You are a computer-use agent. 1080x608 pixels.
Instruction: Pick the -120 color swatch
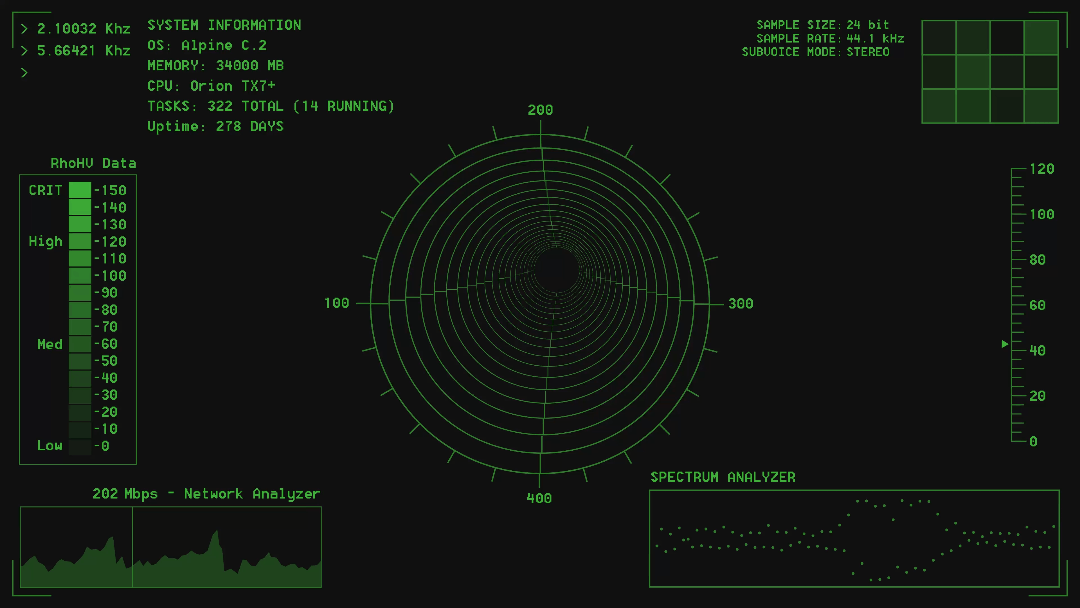80,242
